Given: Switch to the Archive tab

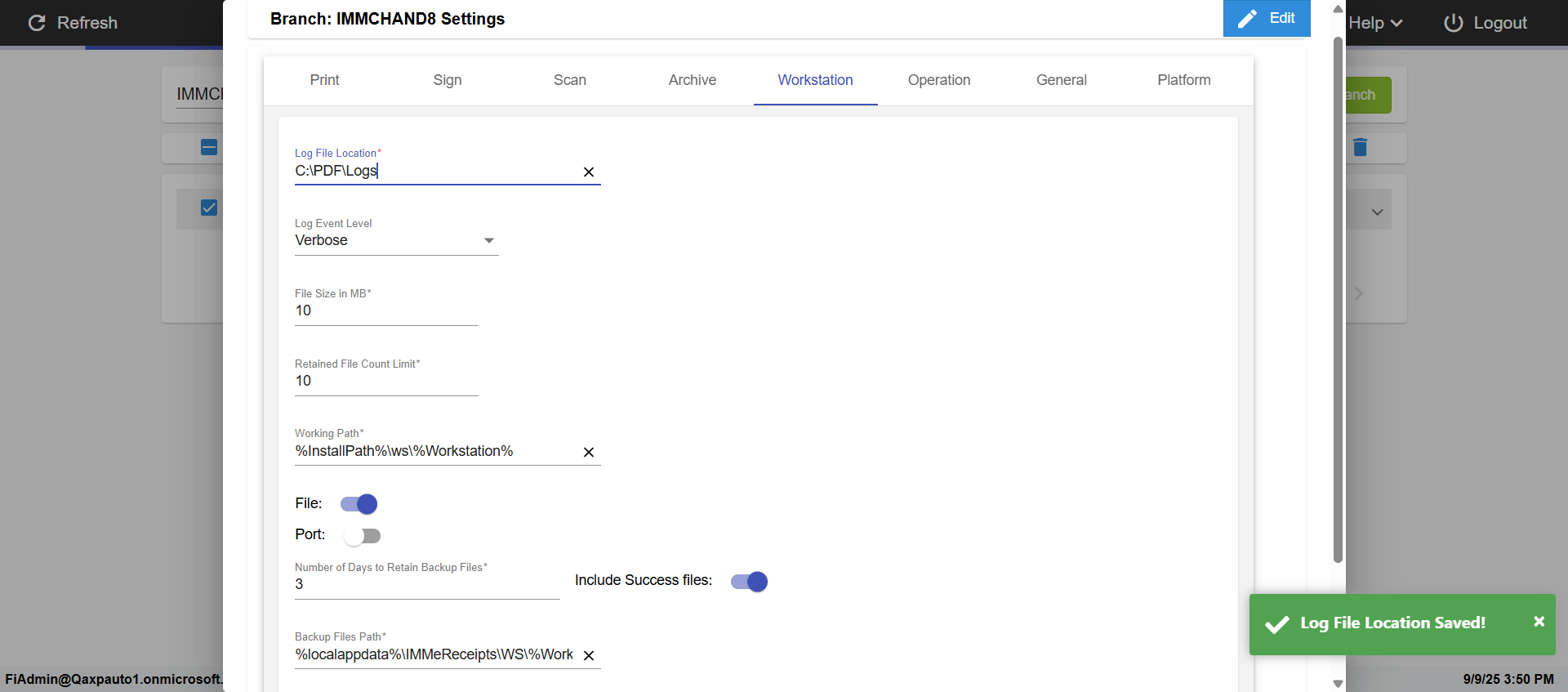Looking at the screenshot, I should pos(692,80).
